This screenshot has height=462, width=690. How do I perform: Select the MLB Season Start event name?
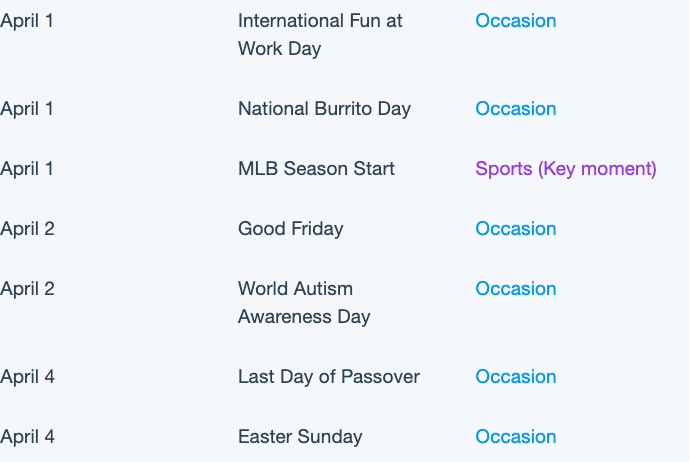tap(316, 169)
